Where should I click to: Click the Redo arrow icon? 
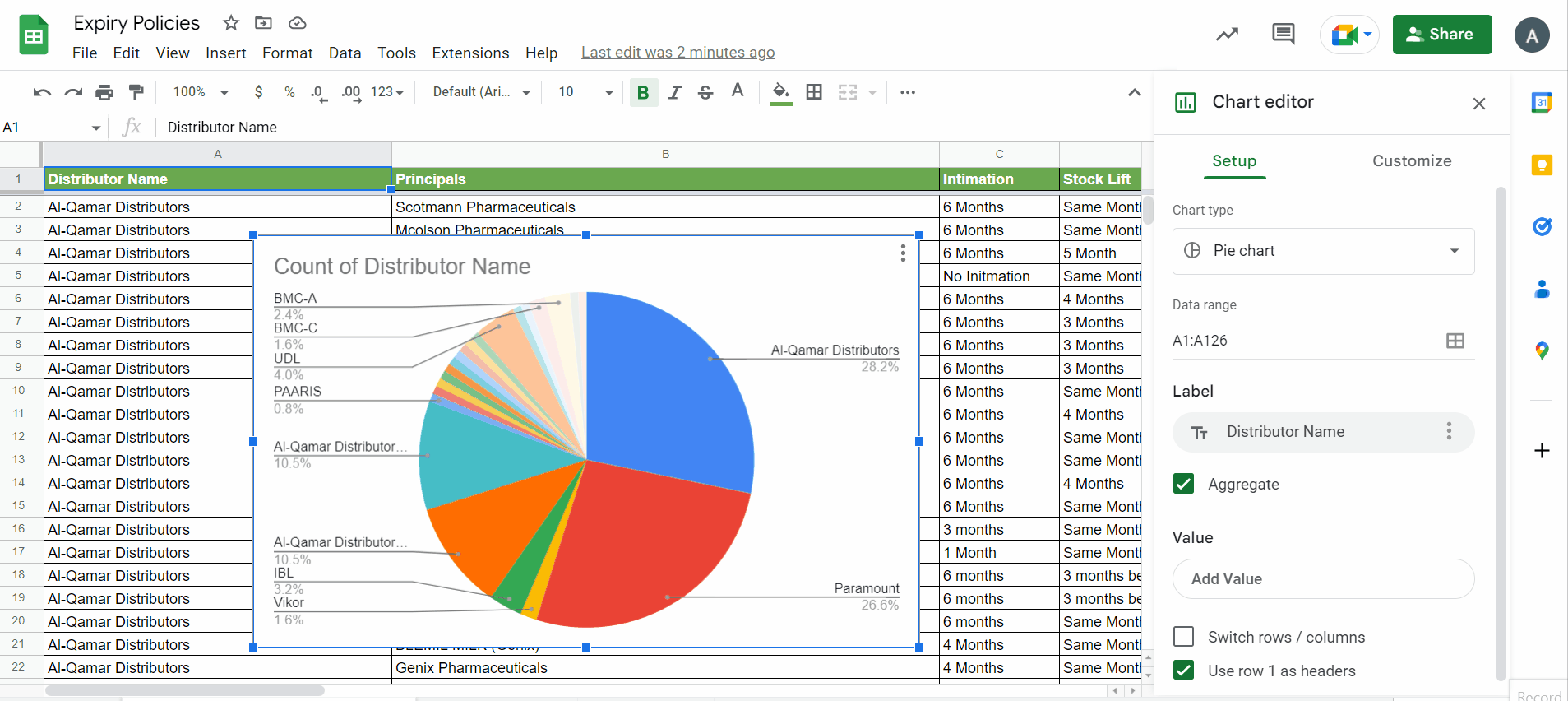pyautogui.click(x=73, y=92)
